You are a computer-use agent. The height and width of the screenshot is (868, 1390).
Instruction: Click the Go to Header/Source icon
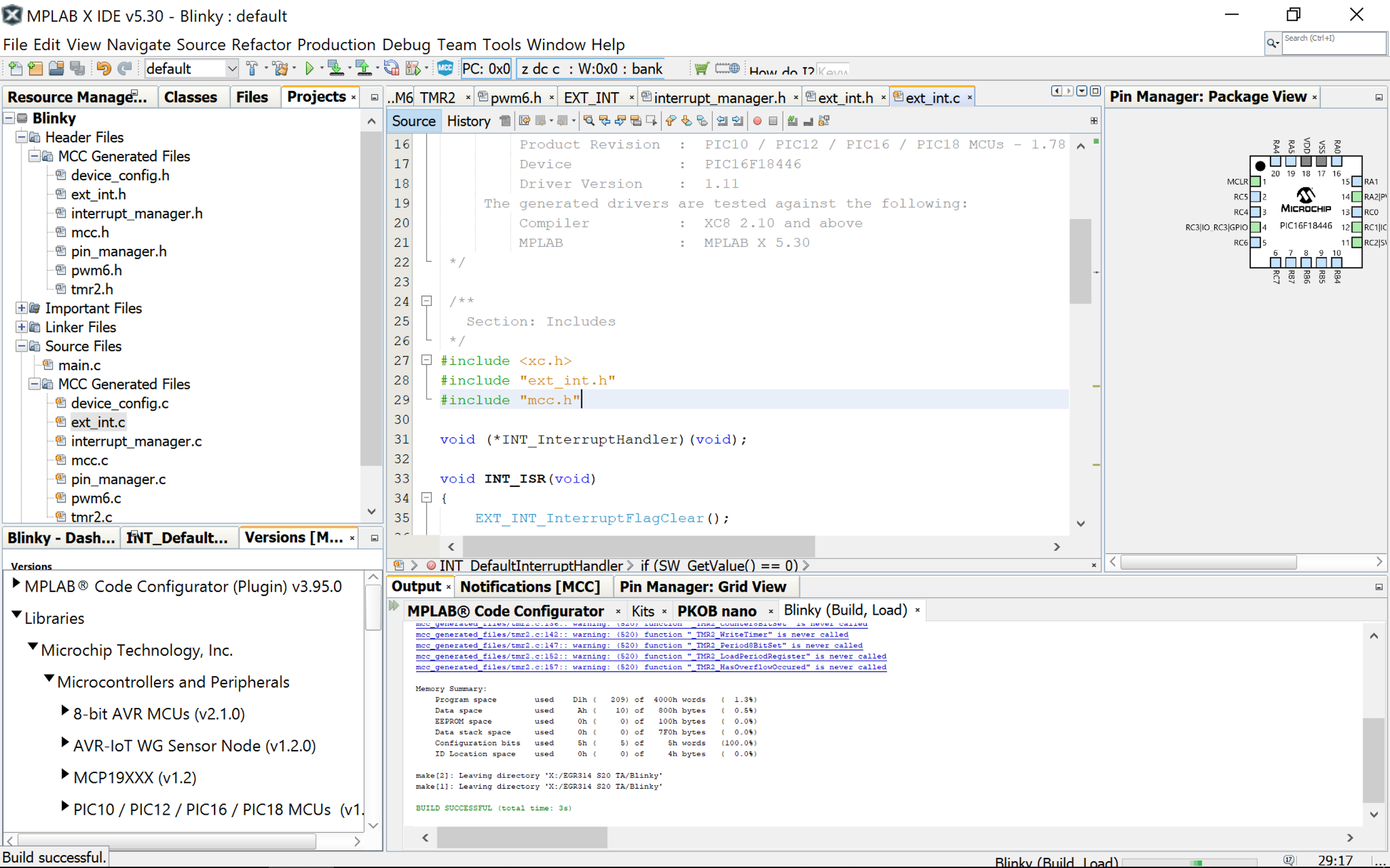824,121
